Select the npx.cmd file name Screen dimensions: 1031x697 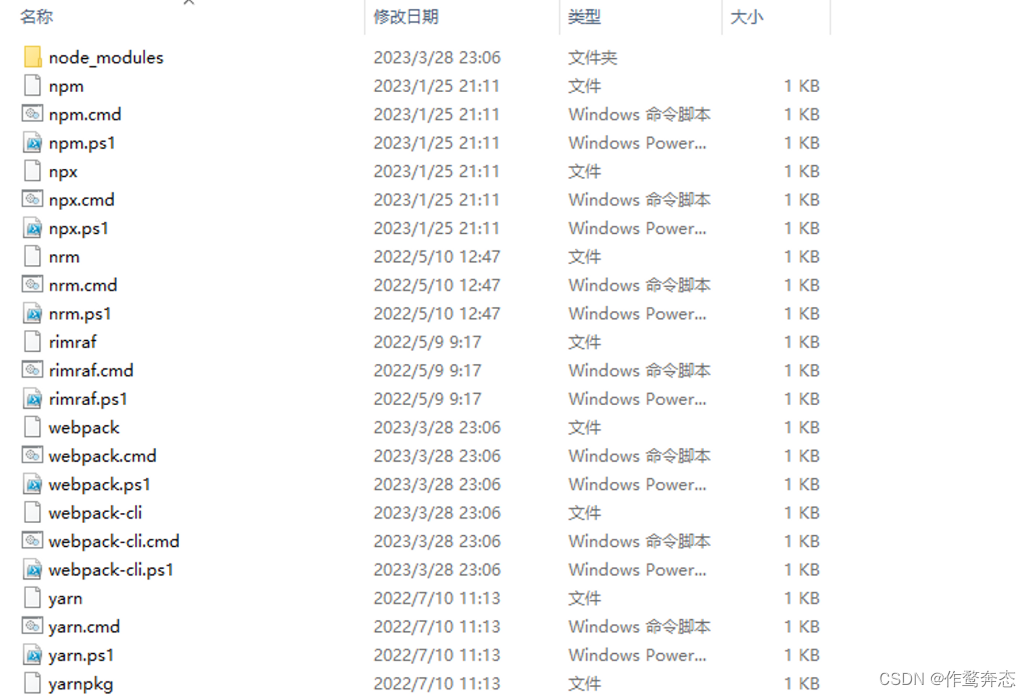(82, 200)
